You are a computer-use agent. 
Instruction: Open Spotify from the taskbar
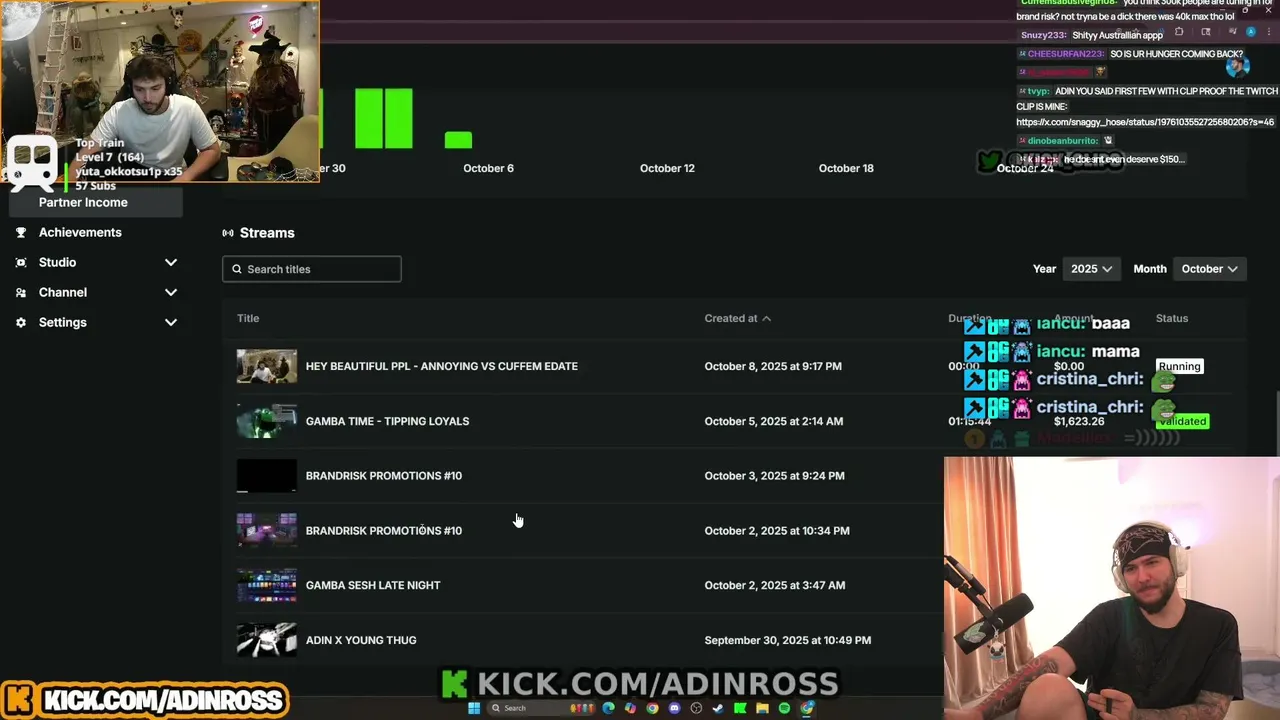[784, 708]
